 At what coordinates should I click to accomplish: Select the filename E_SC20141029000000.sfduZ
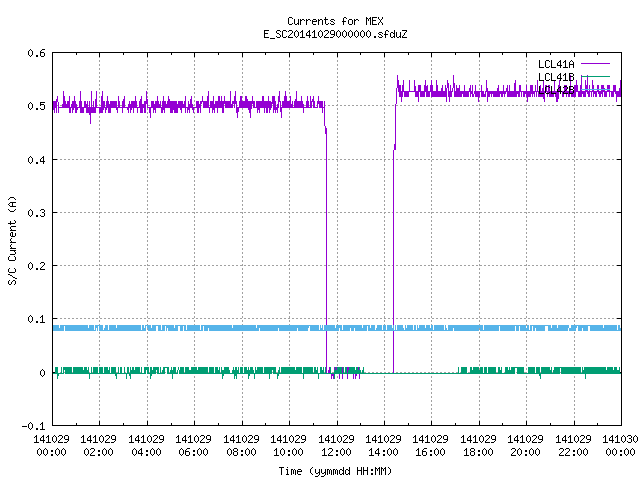click(x=335, y=34)
